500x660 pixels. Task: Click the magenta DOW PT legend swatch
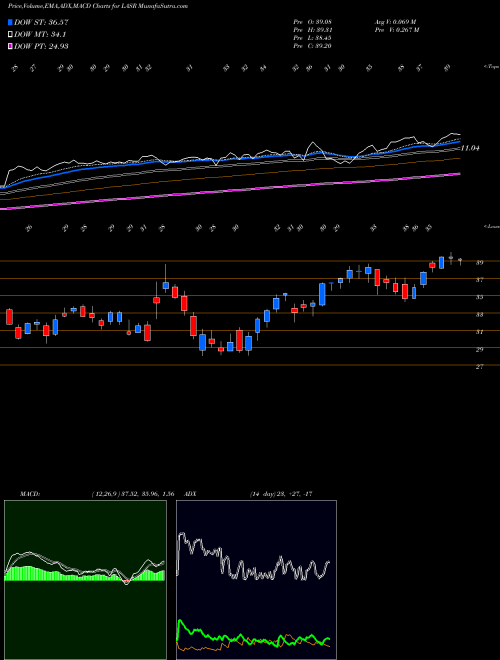[x=10, y=46]
